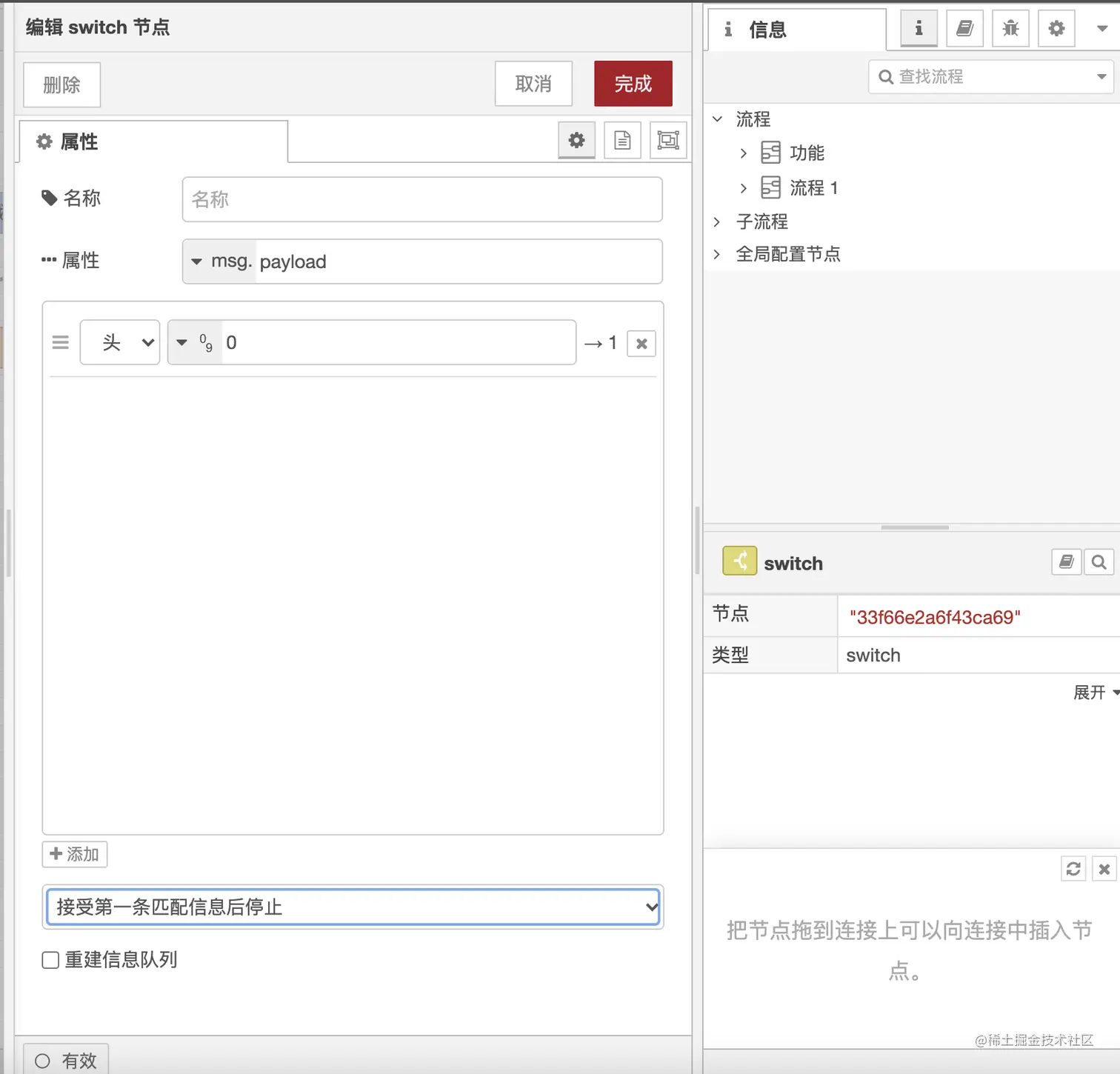This screenshot has height=1074, width=1120.
Task: Click the 名称 input field
Action: click(x=422, y=199)
